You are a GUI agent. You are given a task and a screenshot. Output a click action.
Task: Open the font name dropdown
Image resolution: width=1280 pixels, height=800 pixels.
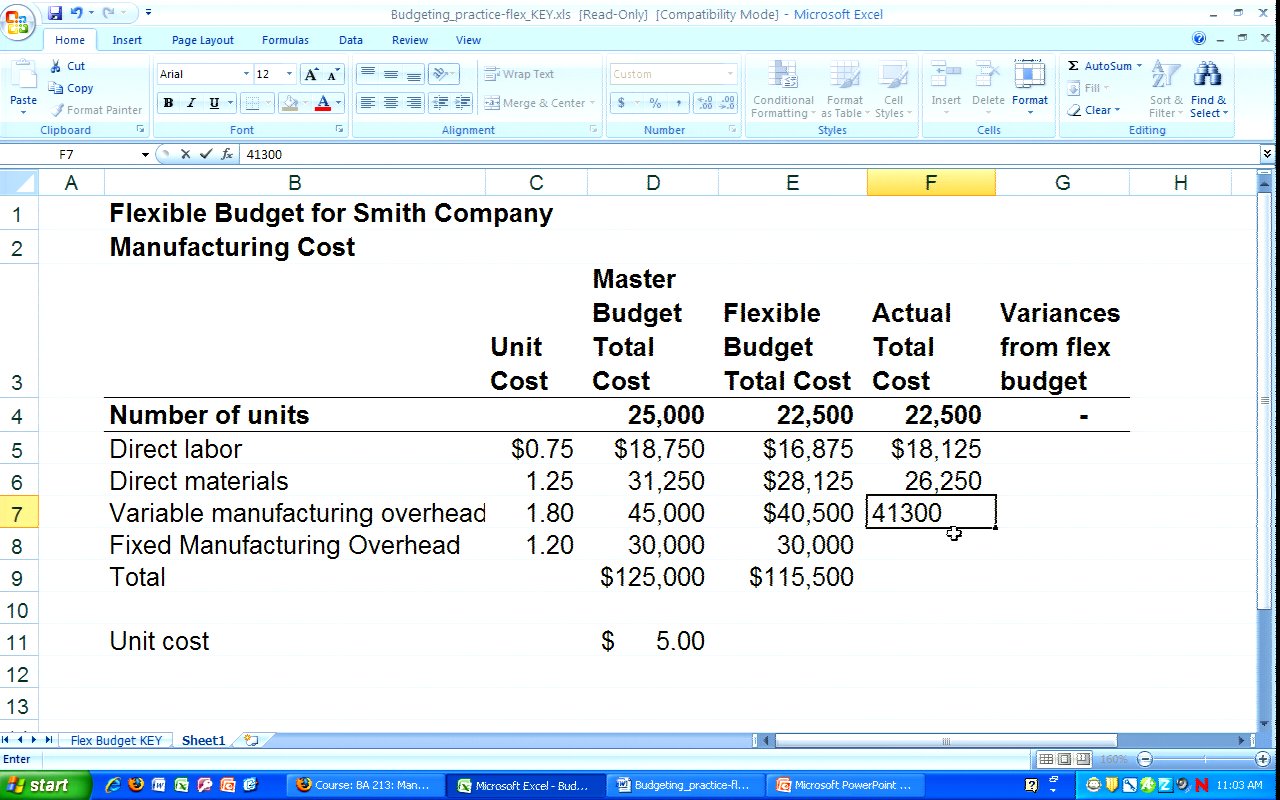pos(246,74)
